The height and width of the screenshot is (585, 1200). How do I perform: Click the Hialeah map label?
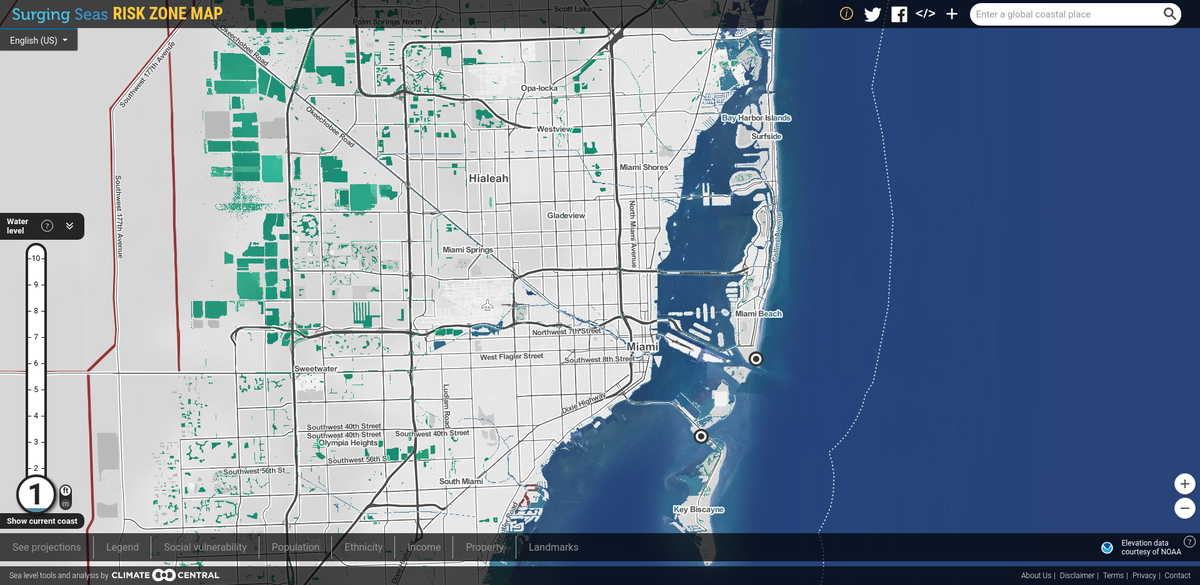[x=489, y=178]
